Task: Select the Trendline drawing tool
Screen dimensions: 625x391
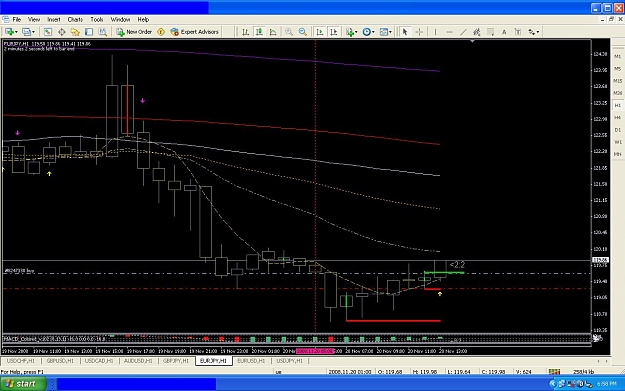Action: coord(463,32)
